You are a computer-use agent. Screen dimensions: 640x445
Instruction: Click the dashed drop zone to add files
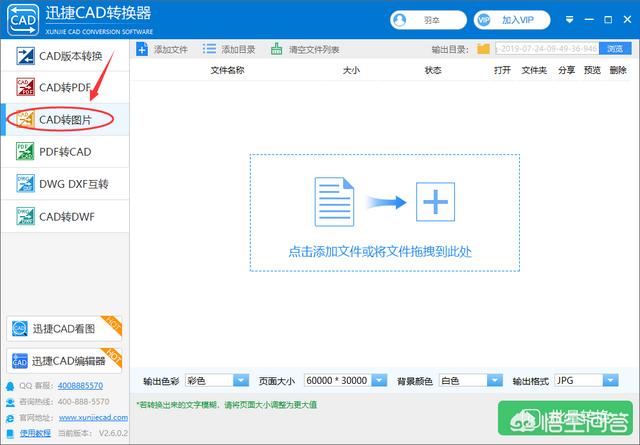coord(385,212)
